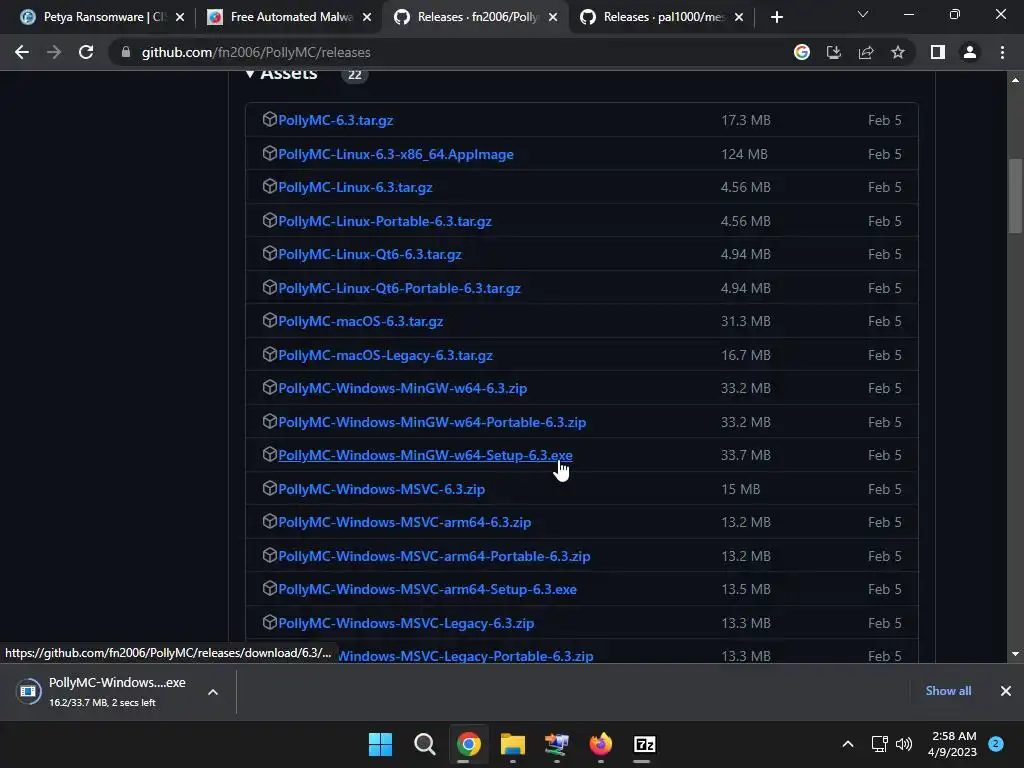Share this page via the share icon
Viewport: 1024px width, 768px height.
866,52
